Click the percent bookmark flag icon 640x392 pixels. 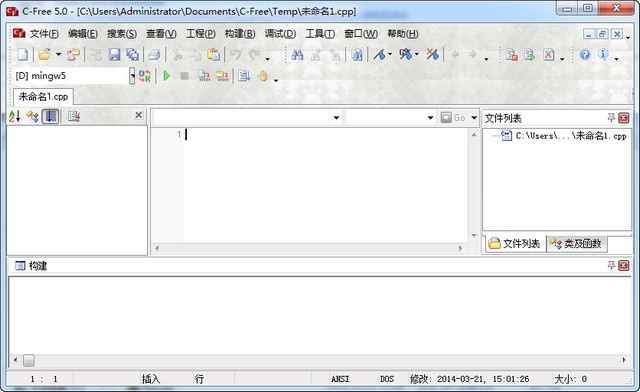point(405,54)
